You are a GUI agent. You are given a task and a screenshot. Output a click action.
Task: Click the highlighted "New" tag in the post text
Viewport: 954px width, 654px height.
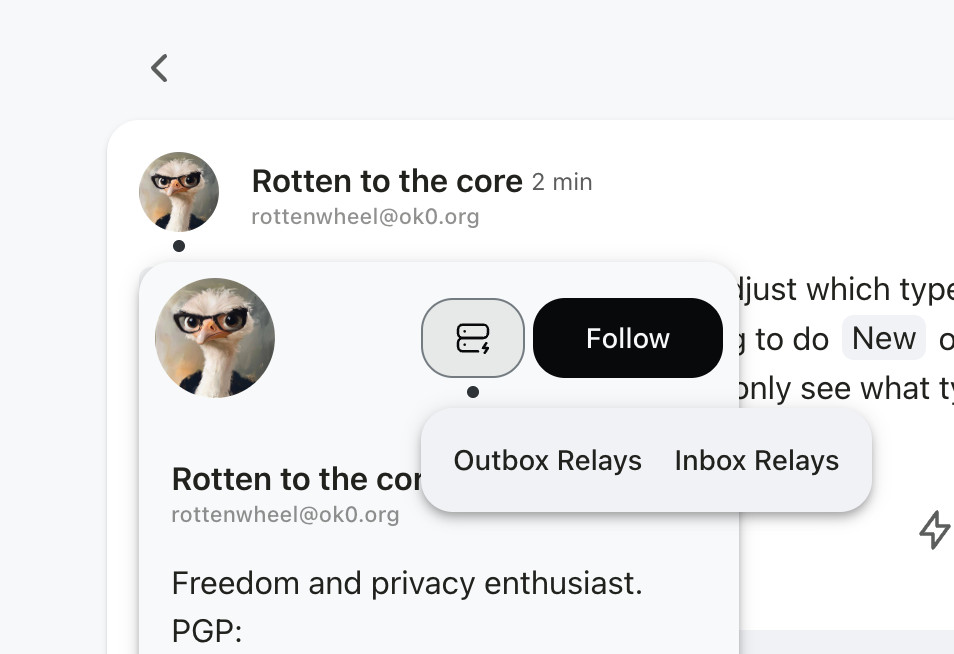click(884, 339)
